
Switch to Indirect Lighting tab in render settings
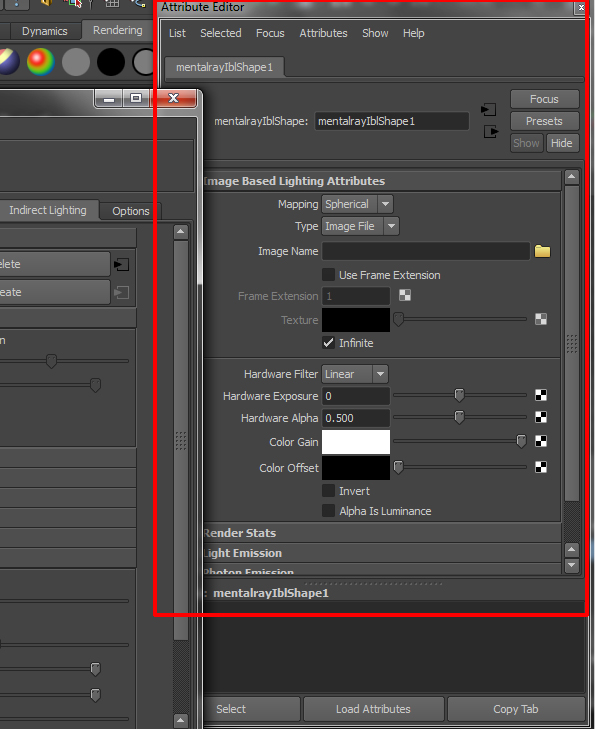(48, 210)
